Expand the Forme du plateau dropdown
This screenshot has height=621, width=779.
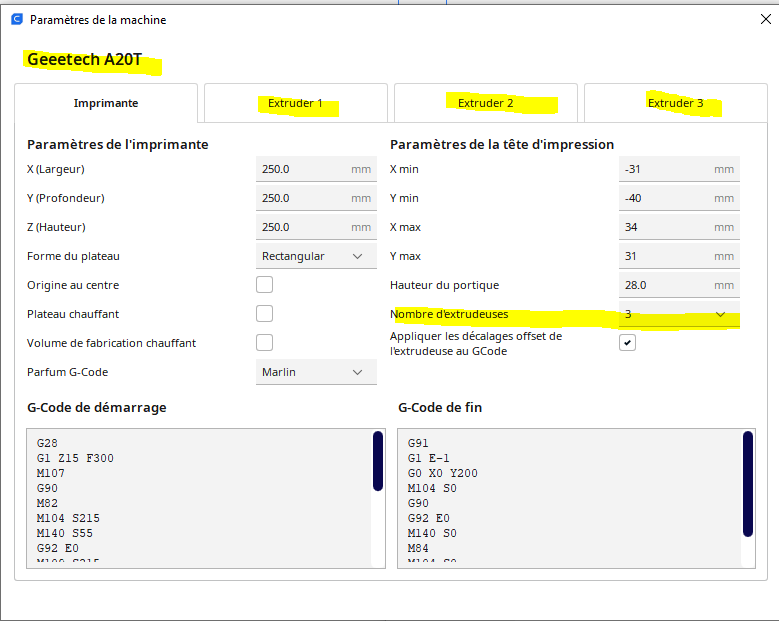(316, 256)
